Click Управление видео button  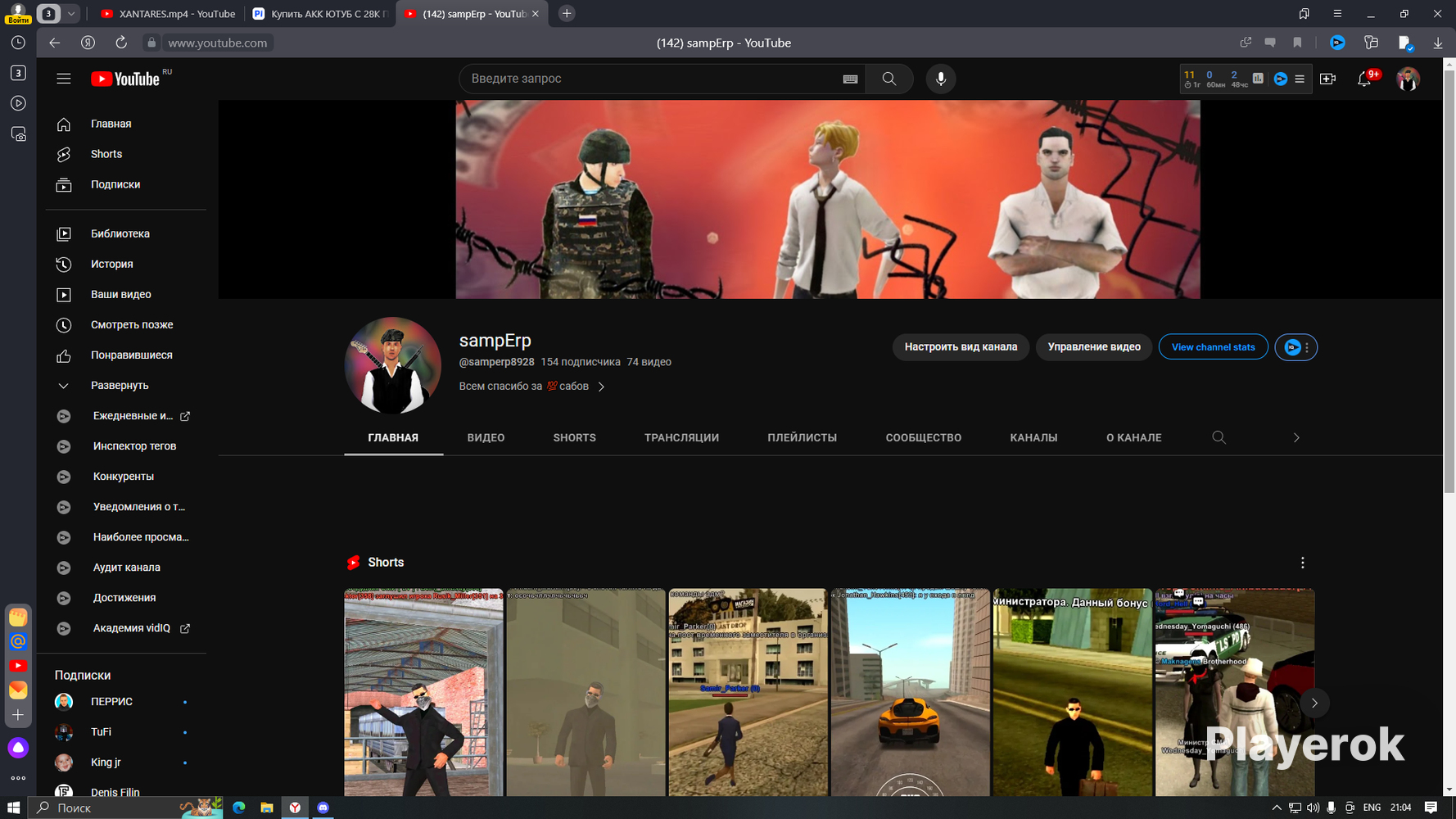(x=1094, y=347)
